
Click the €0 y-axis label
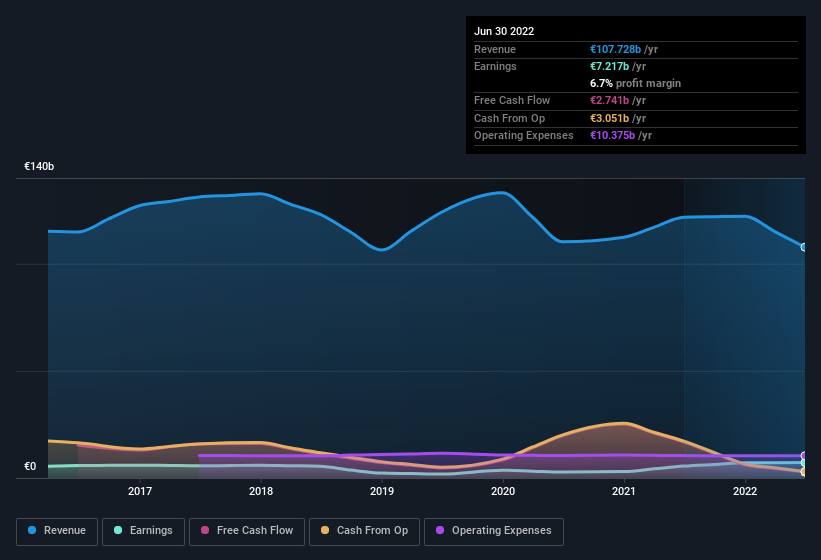(30, 466)
